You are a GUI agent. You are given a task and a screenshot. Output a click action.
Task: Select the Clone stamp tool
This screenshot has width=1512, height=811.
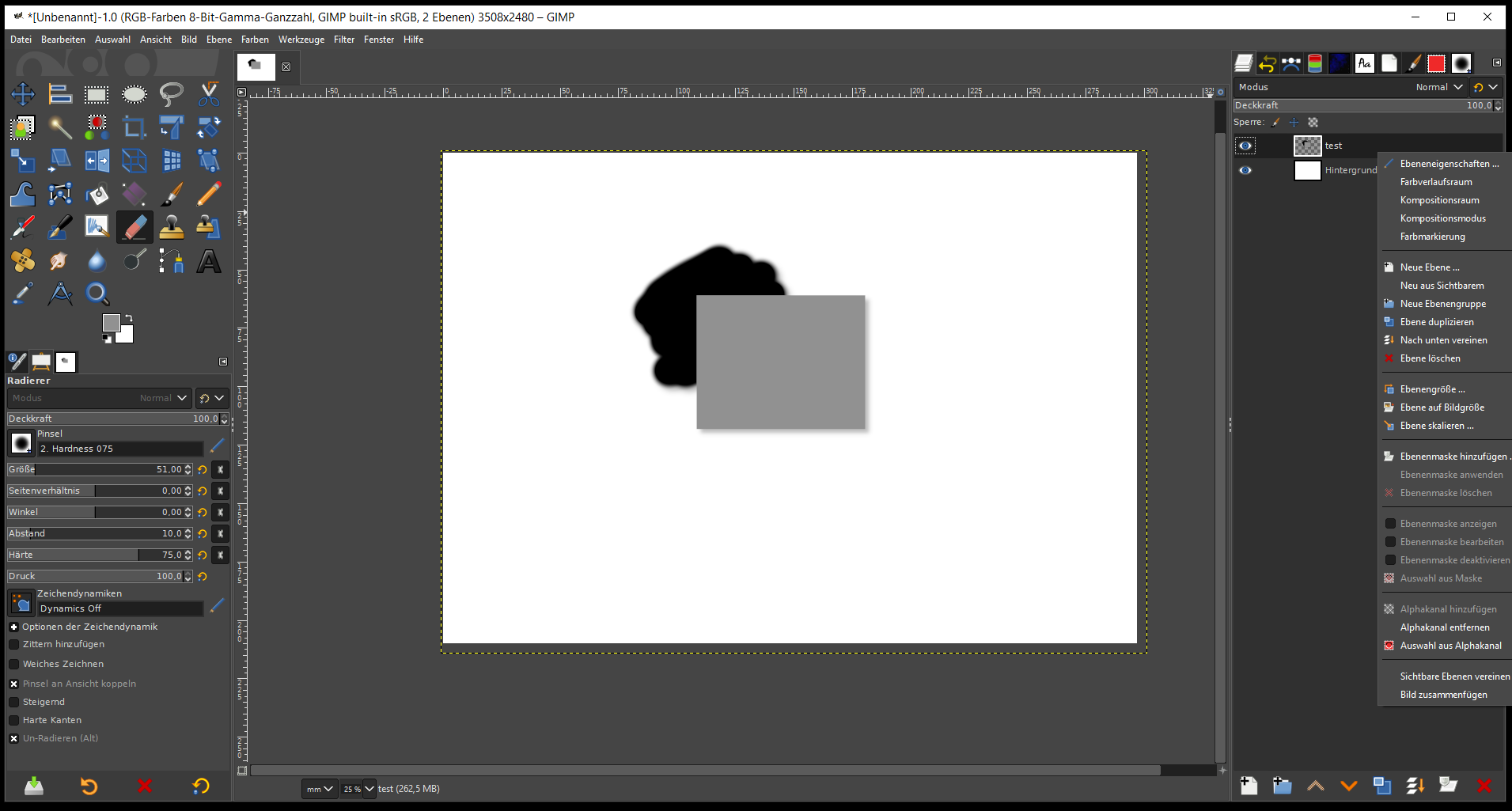(x=172, y=228)
